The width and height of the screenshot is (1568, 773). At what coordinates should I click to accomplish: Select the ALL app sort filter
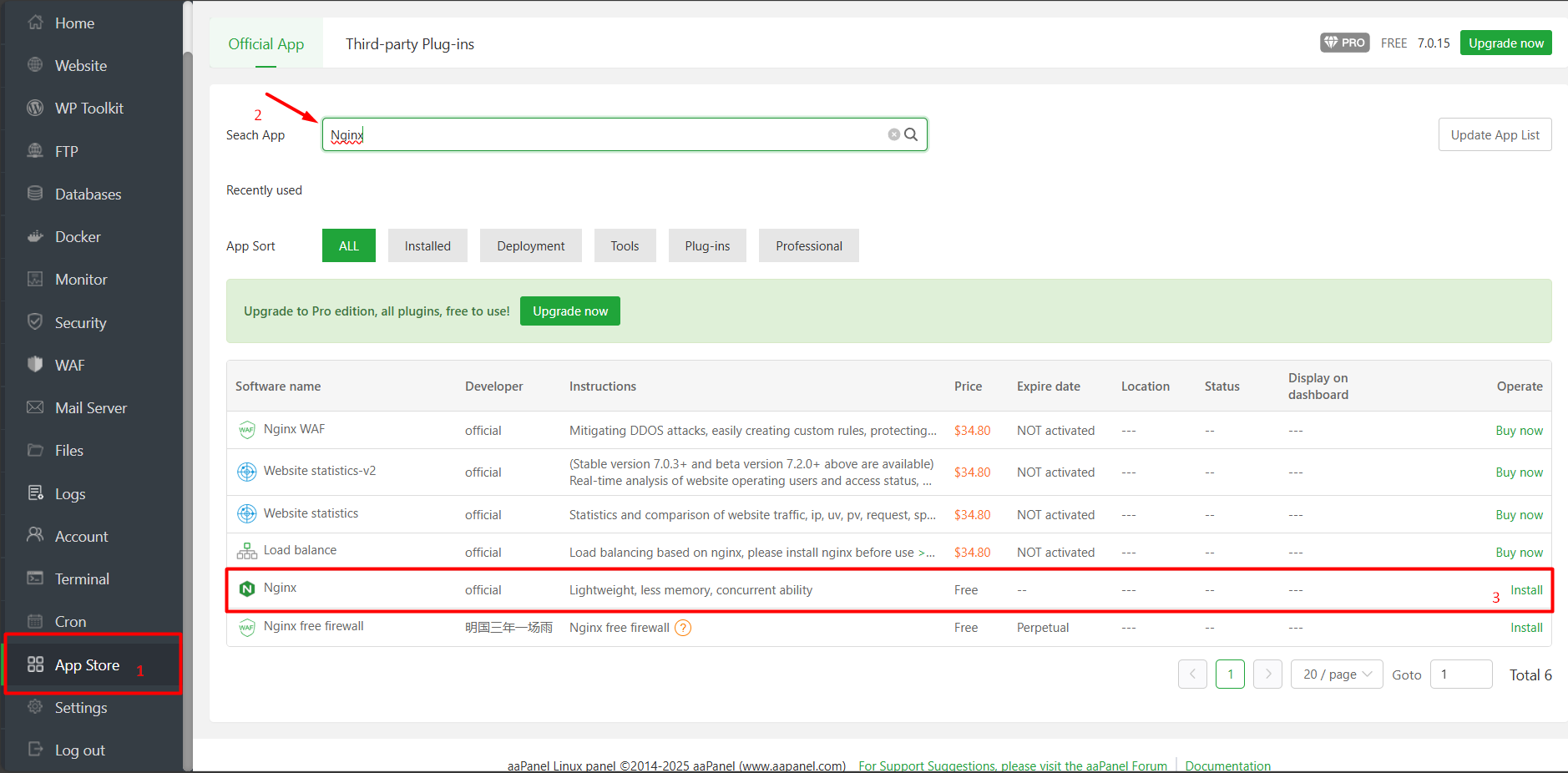tap(349, 245)
